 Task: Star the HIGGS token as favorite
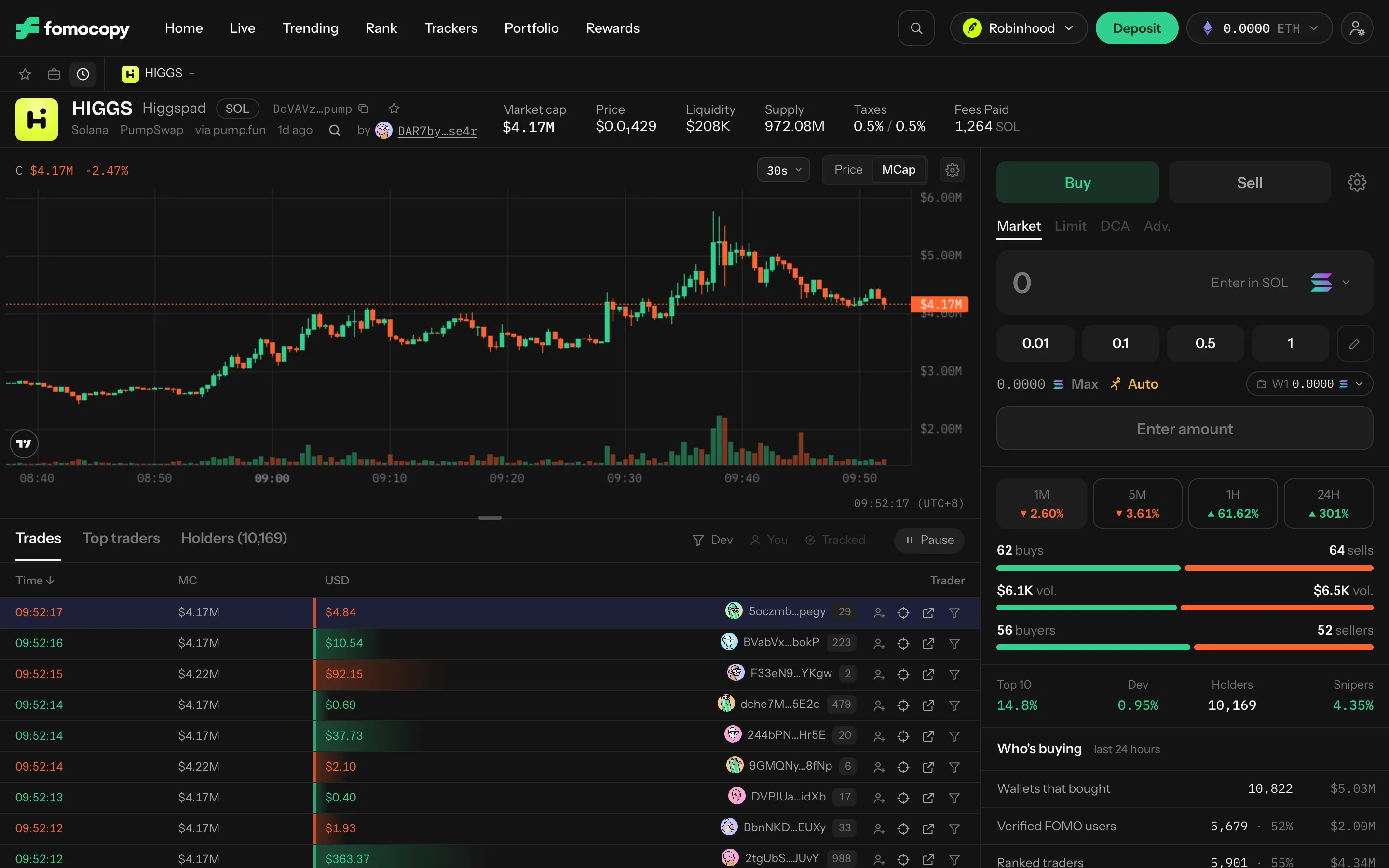click(394, 108)
